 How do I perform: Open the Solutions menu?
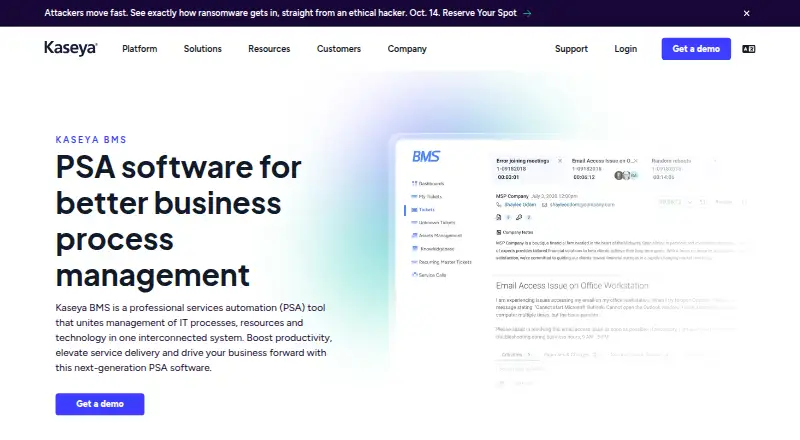(203, 49)
